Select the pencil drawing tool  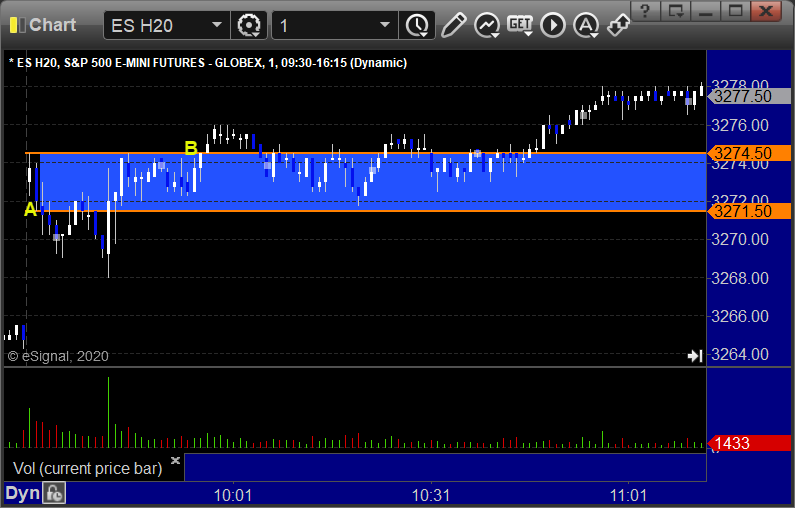tap(453, 25)
